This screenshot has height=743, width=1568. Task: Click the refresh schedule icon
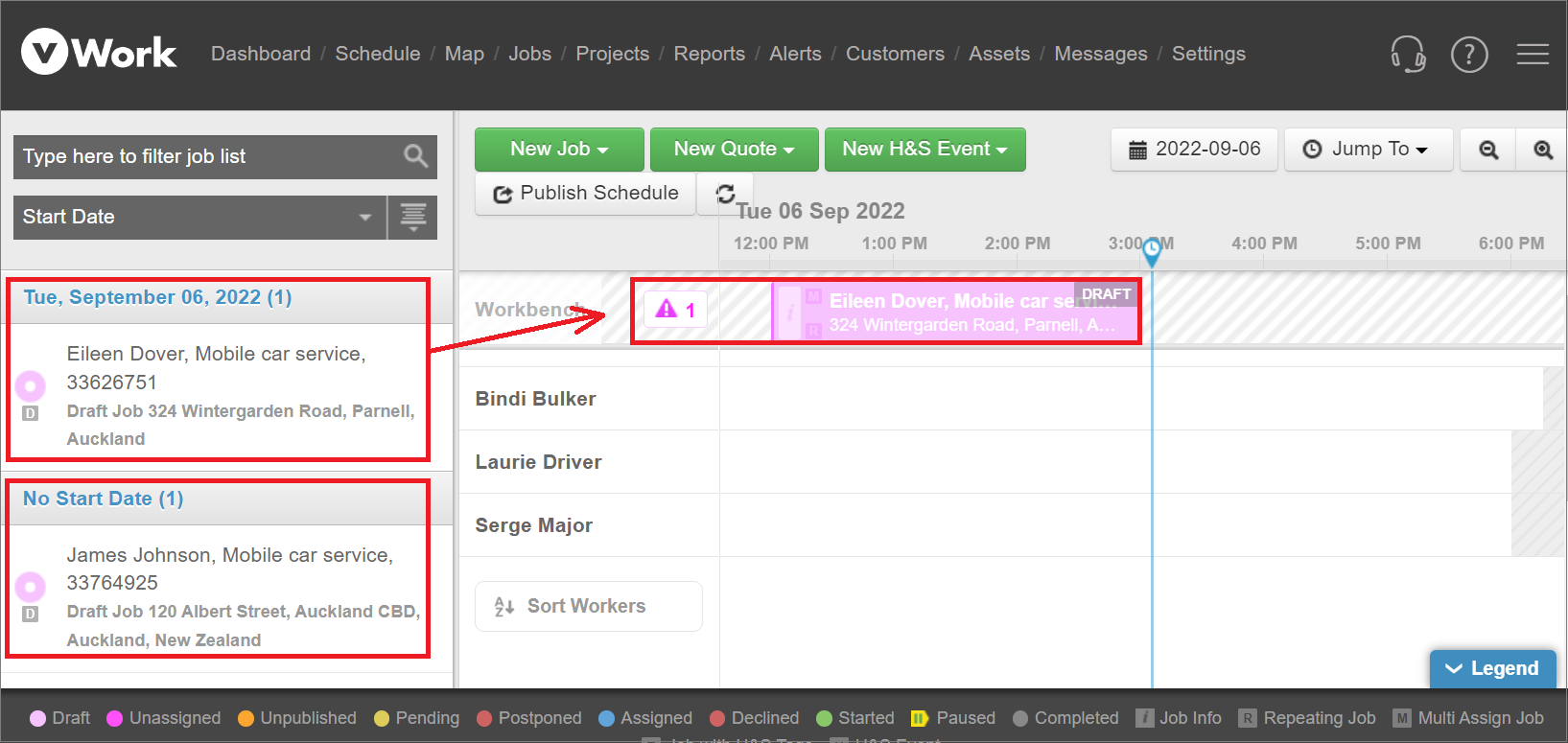(x=726, y=194)
